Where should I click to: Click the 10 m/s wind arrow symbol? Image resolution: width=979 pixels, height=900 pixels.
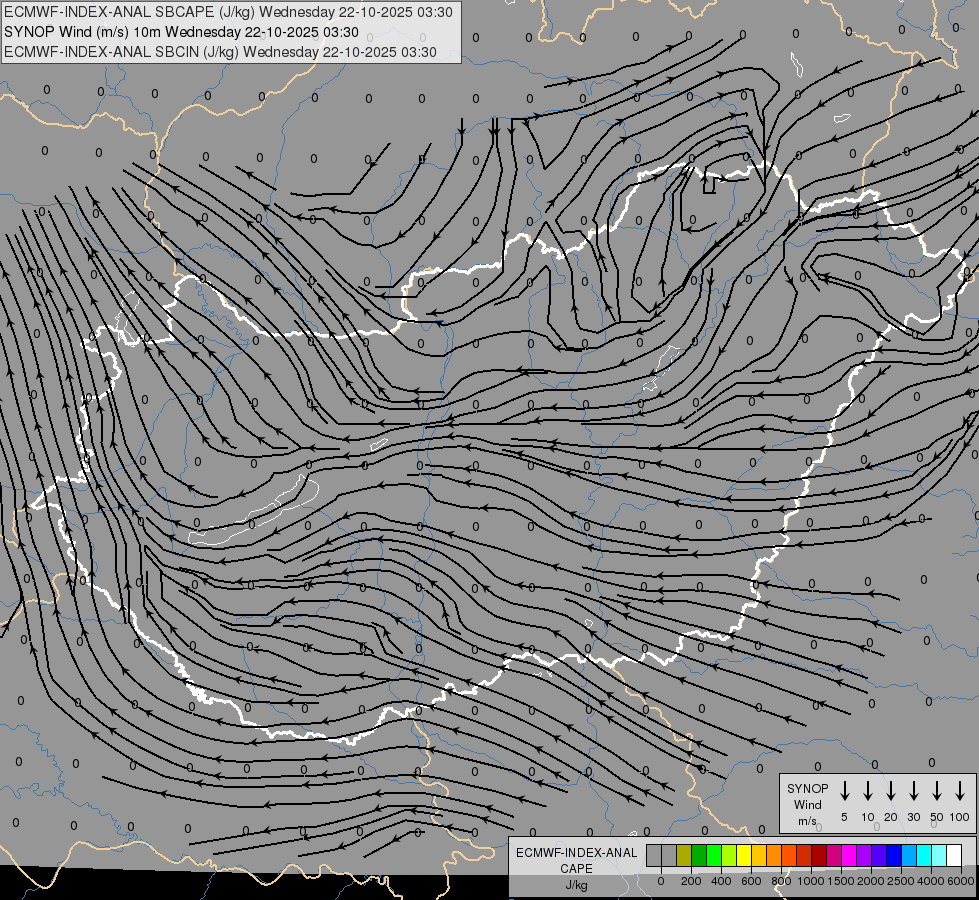[867, 791]
